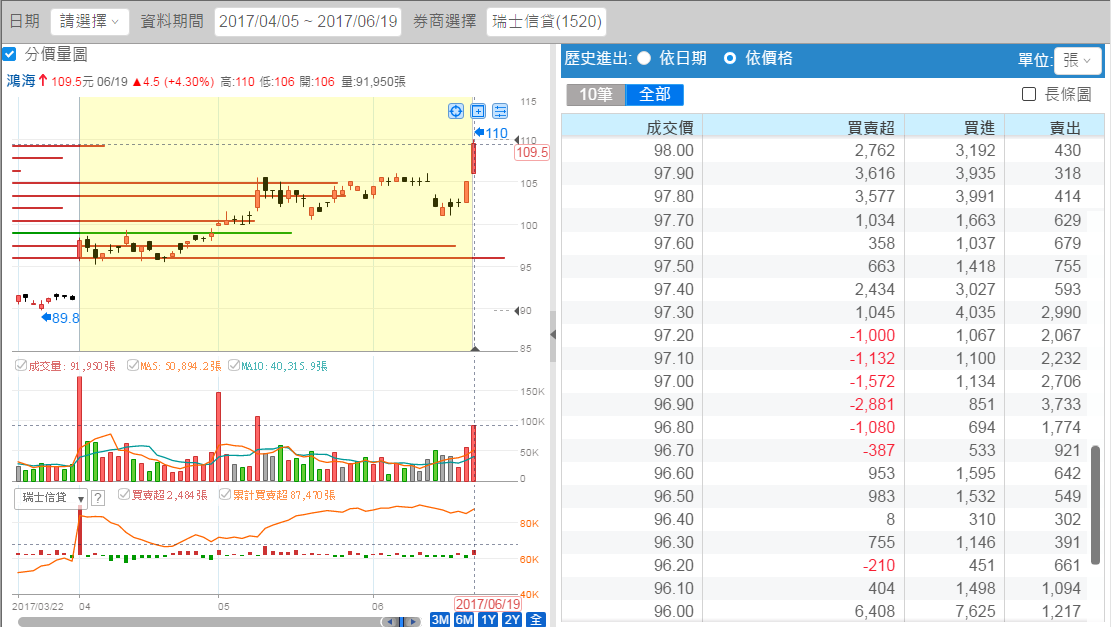Click the 6M range button
This screenshot has width=1111, height=627.
464,619
